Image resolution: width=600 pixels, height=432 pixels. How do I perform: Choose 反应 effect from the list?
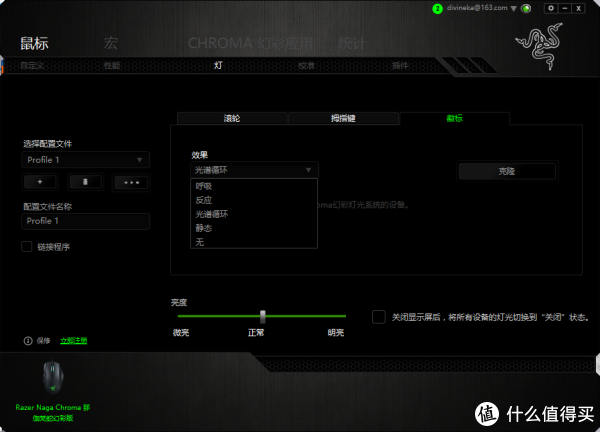click(x=254, y=200)
